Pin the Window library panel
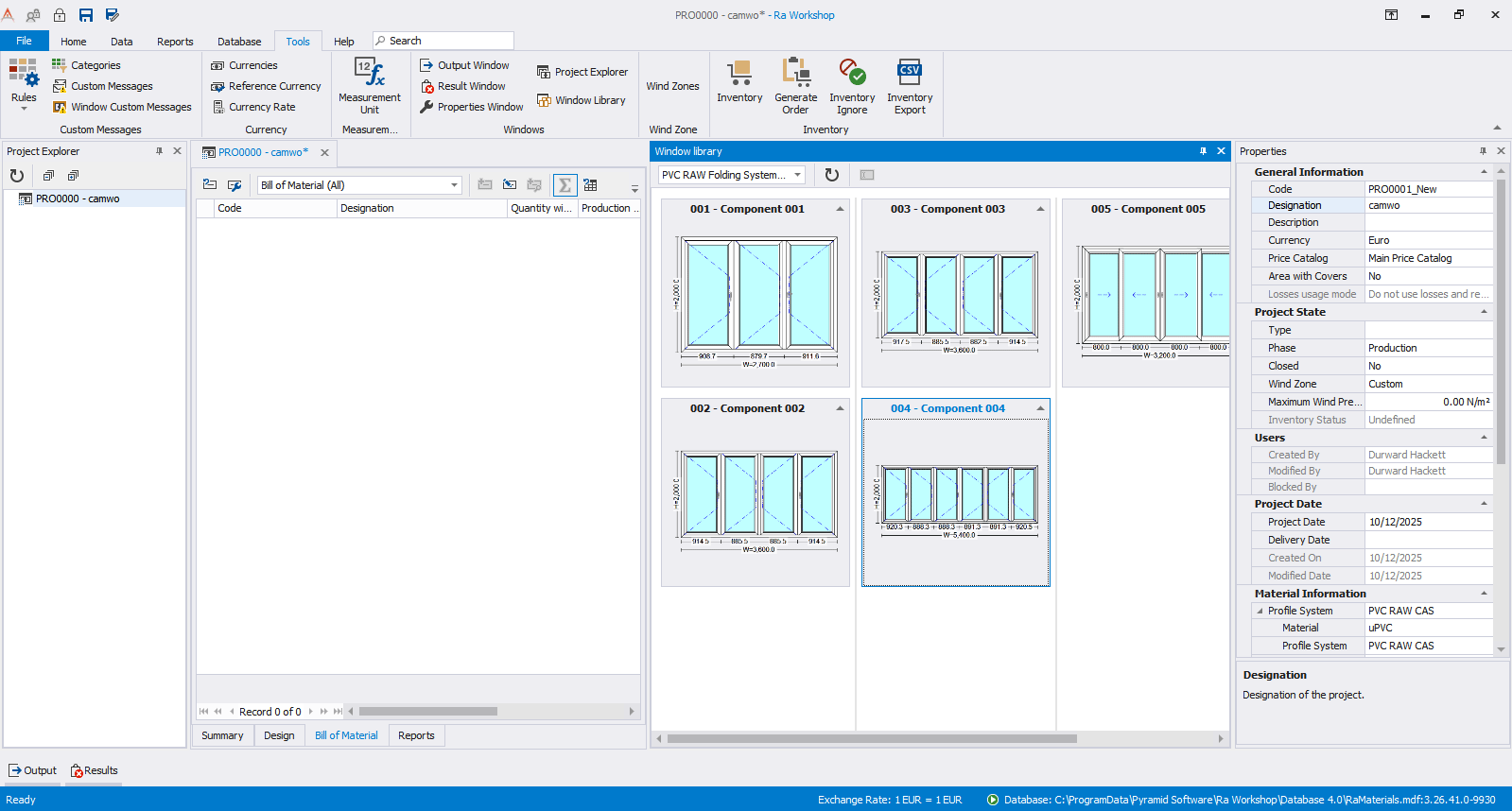Screen dimensions: 1512x811 (x=1203, y=151)
